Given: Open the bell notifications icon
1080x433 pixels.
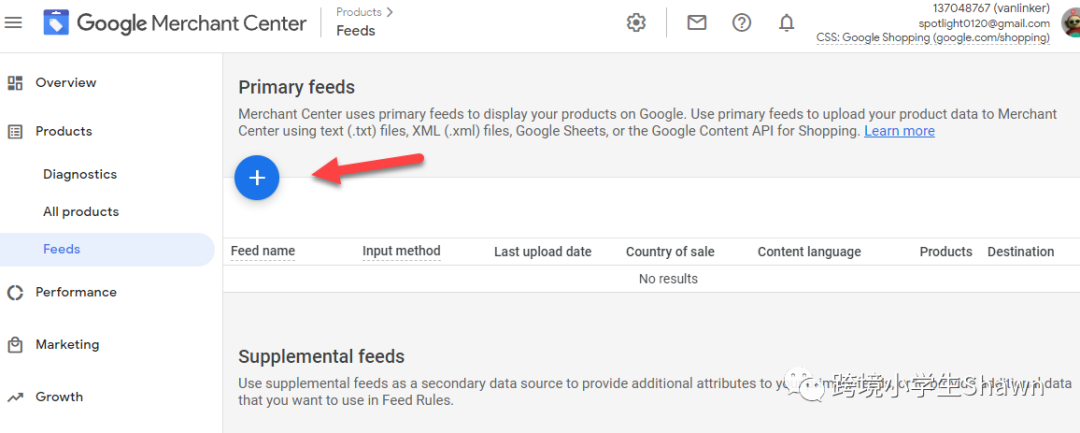Looking at the screenshot, I should 787,23.
